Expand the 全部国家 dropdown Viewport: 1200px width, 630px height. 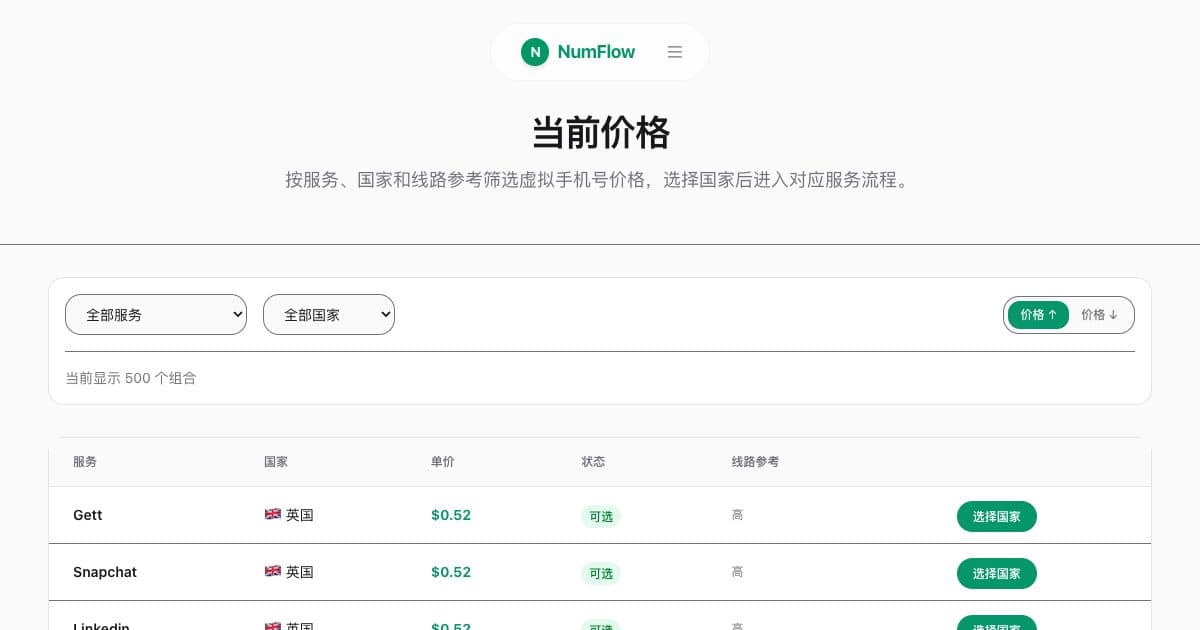coord(329,314)
